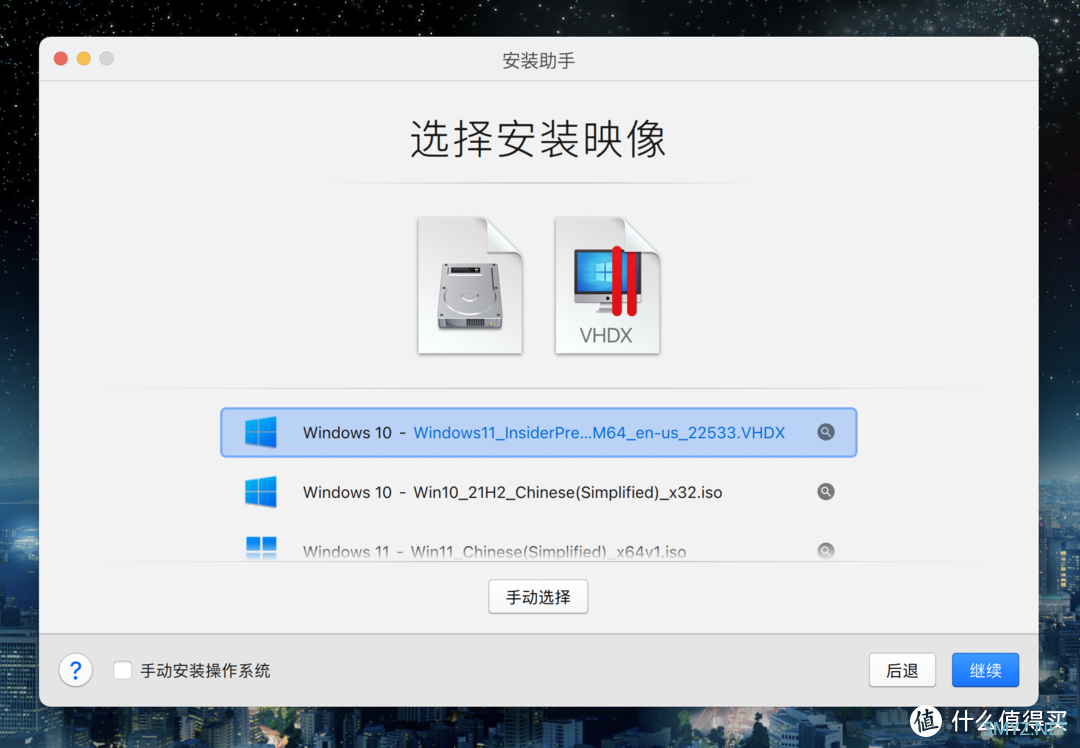
Task: Click the hard disk image file icon
Action: coord(470,286)
